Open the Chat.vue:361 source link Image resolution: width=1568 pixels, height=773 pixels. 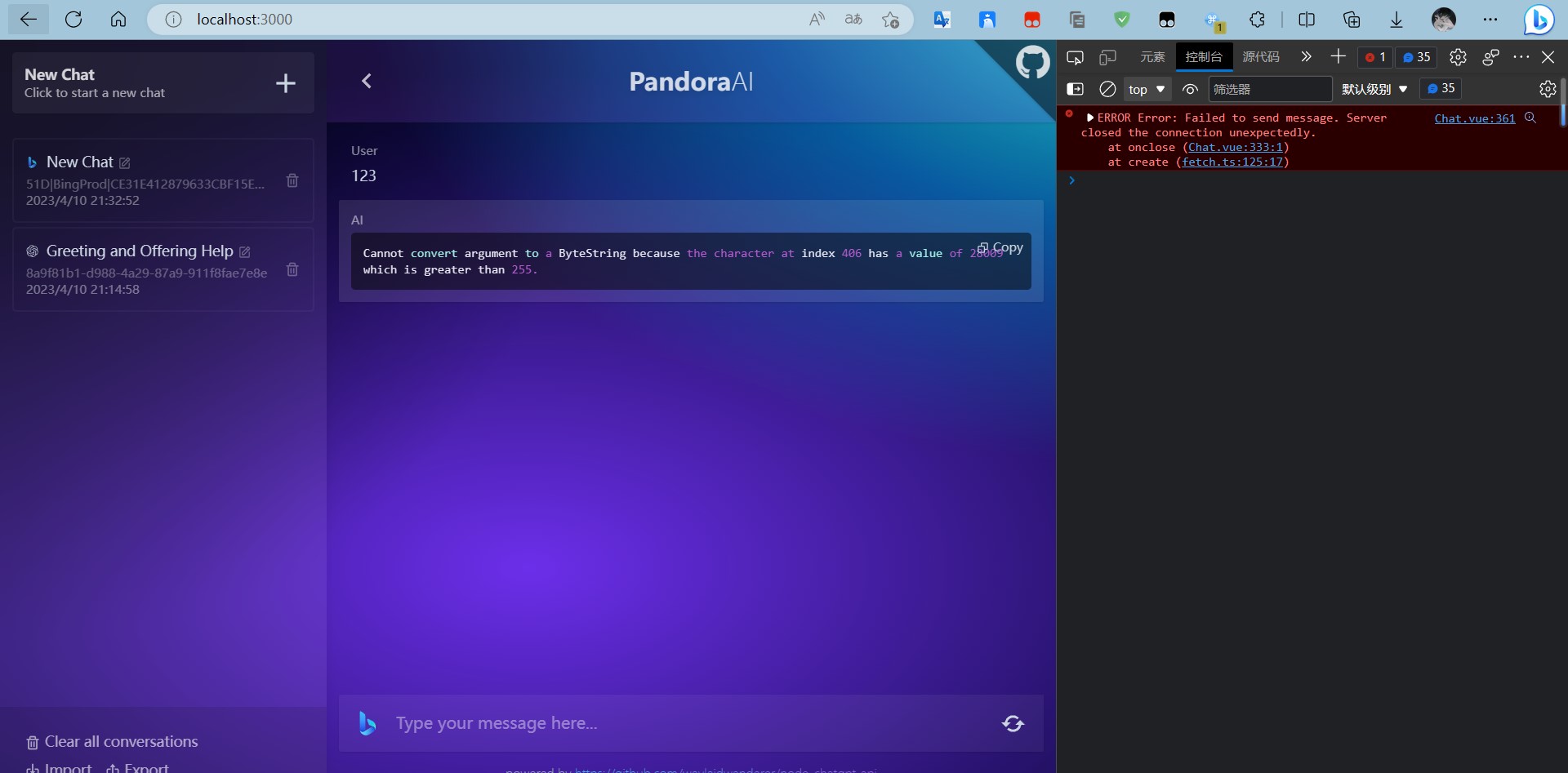[x=1475, y=118]
